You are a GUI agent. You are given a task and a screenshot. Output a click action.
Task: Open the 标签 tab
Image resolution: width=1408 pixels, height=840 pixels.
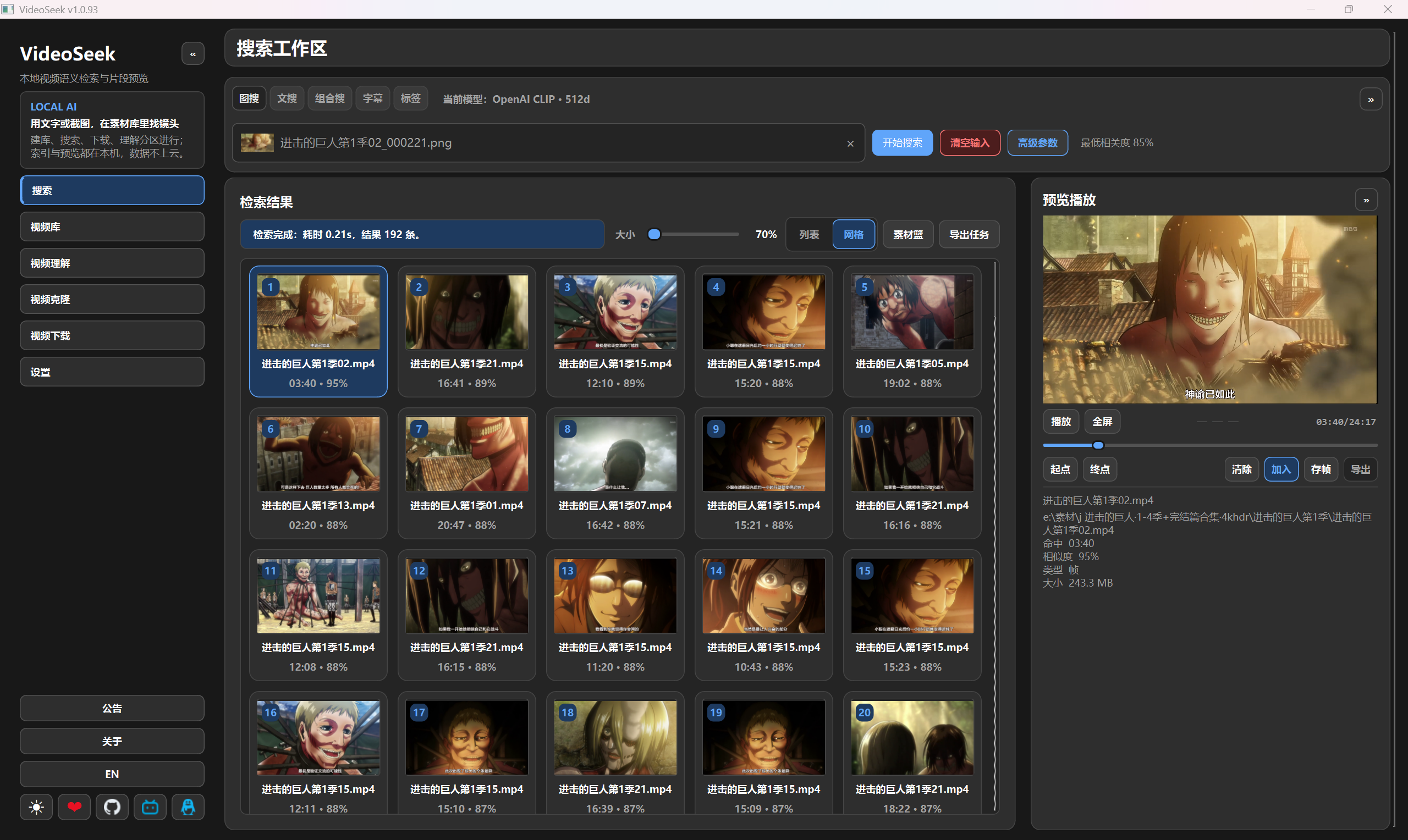tap(410, 98)
